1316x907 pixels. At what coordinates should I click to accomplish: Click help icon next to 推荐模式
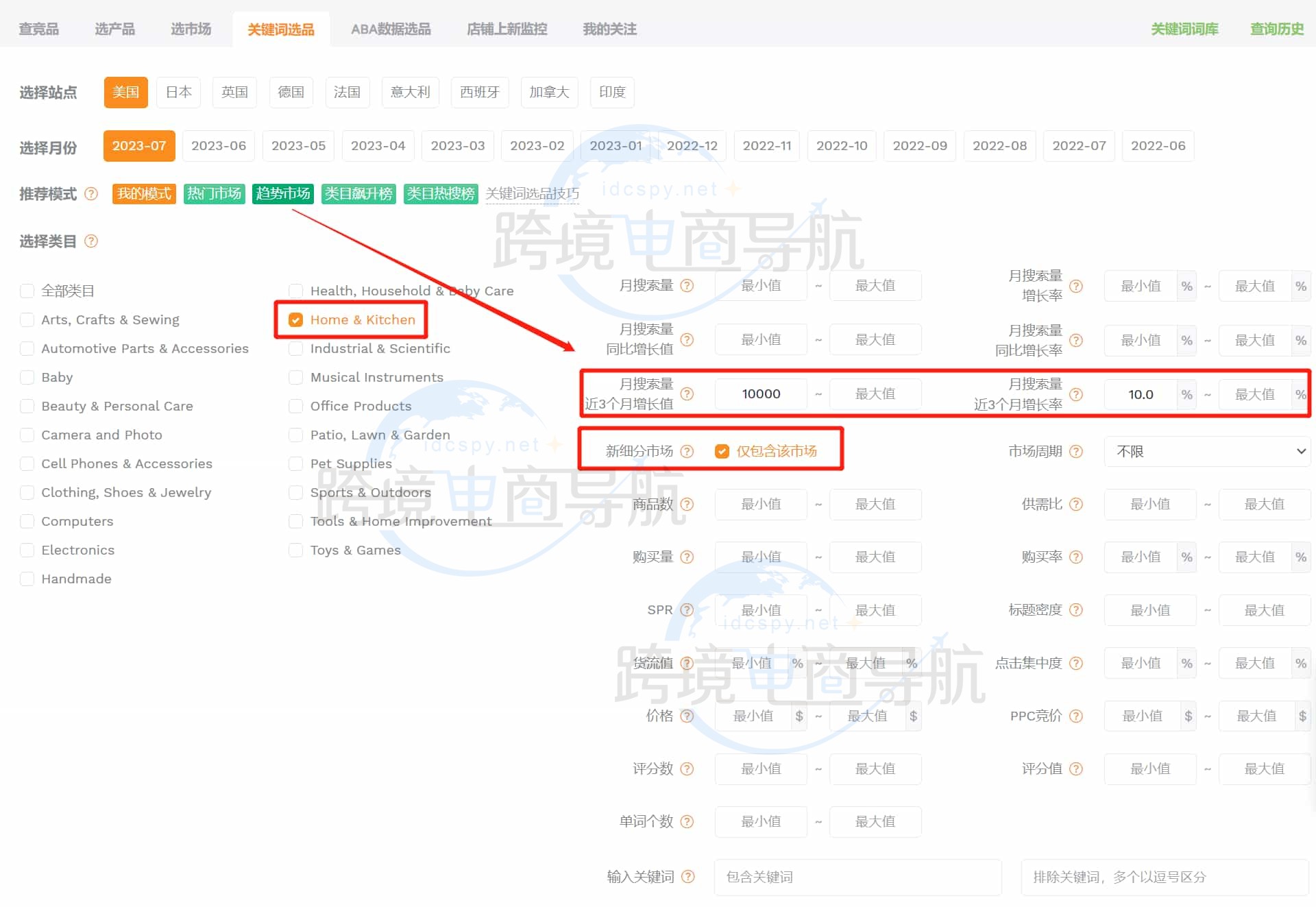pos(91,194)
